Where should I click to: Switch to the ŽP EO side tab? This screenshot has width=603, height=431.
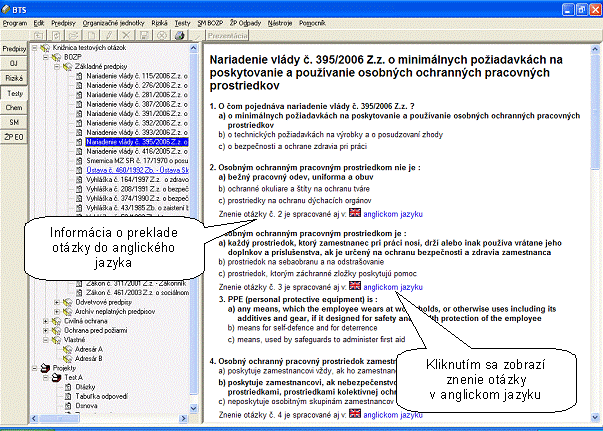click(14, 137)
